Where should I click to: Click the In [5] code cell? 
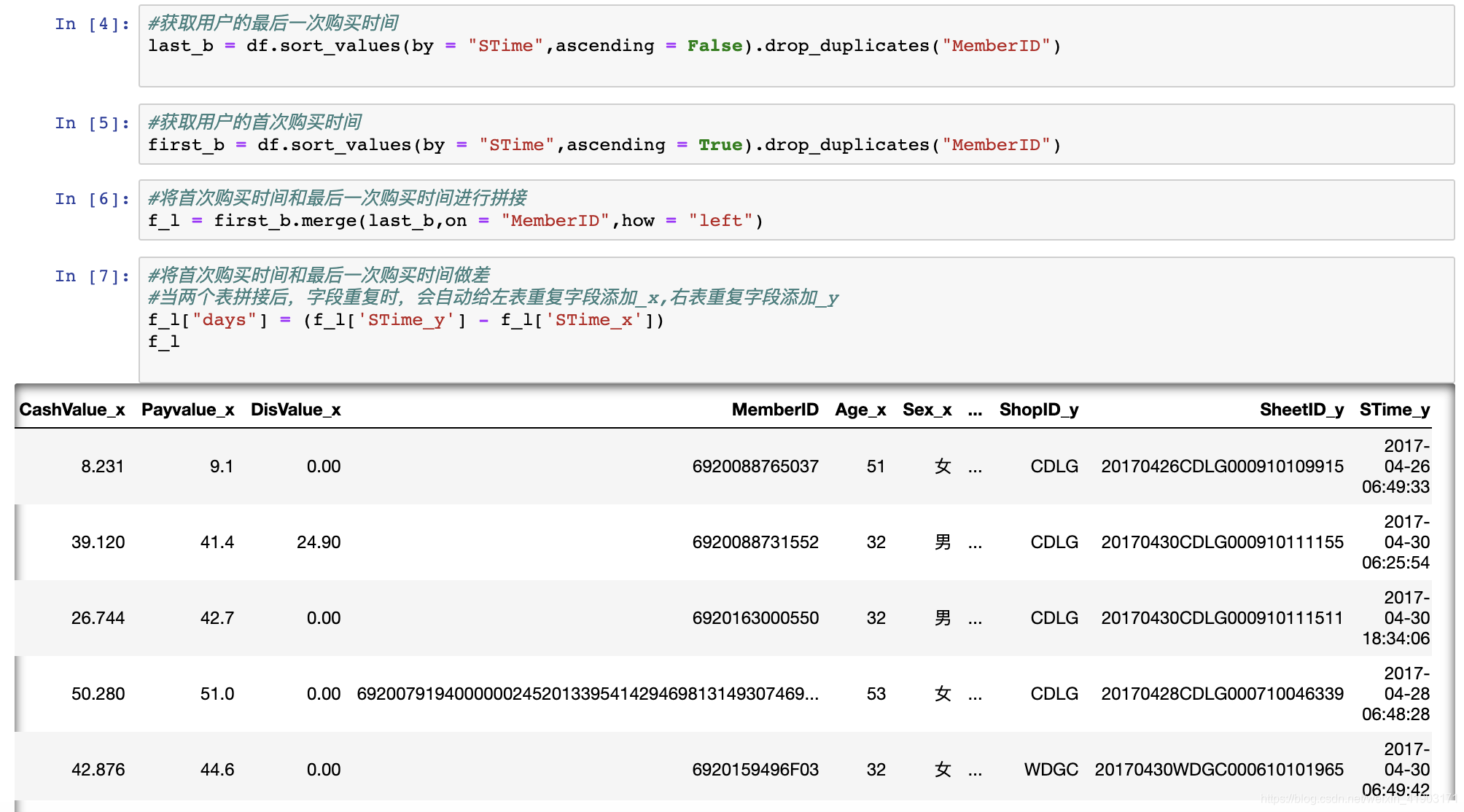[795, 134]
